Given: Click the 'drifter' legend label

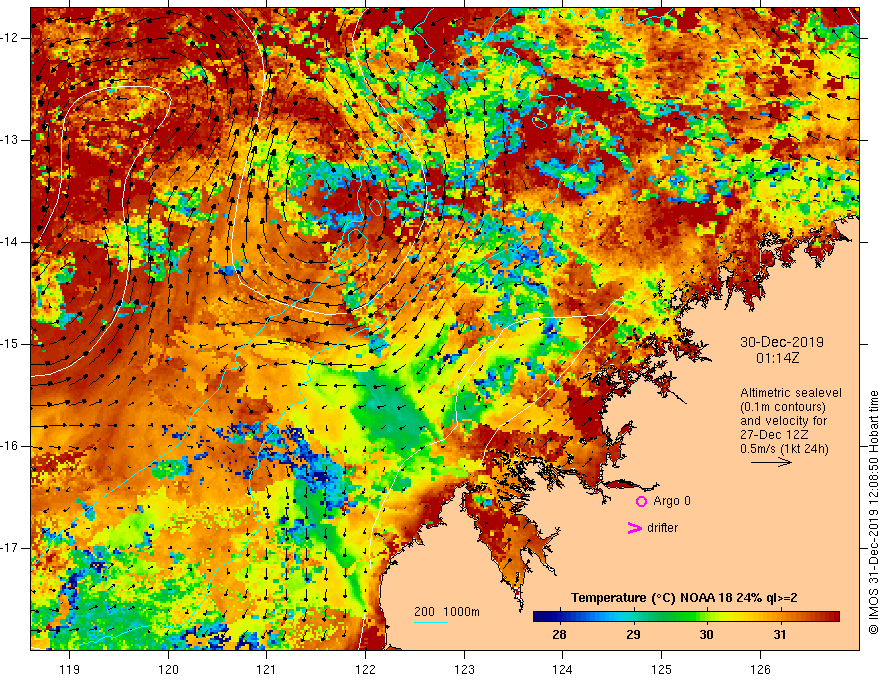Looking at the screenshot, I should pos(662,528).
